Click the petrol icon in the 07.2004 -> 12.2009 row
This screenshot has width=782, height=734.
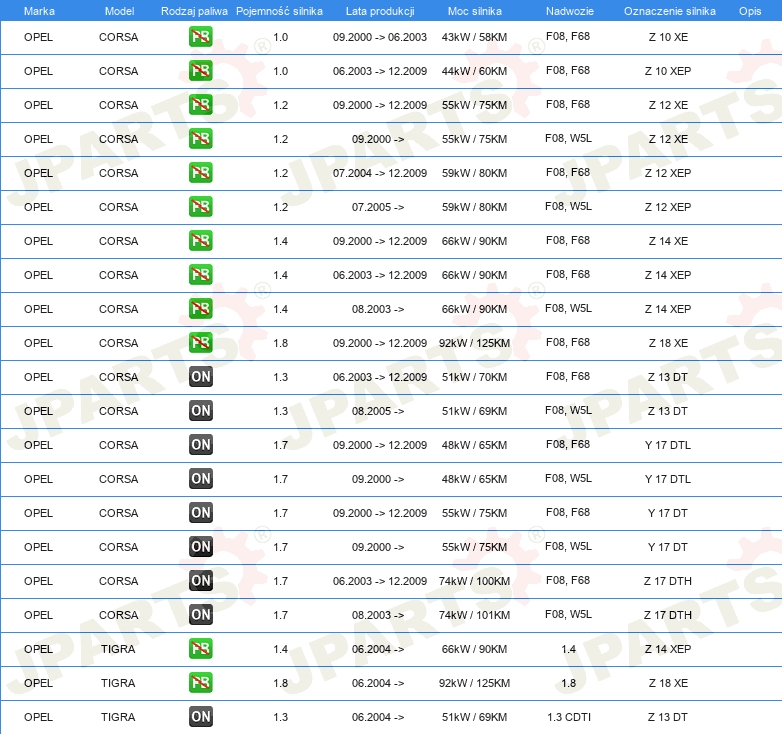tap(200, 173)
